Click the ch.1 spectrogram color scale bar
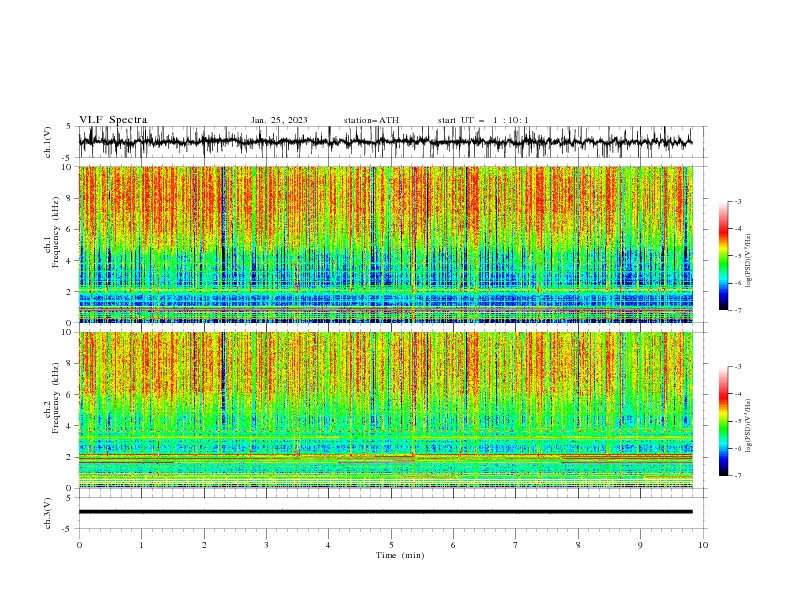 [x=724, y=256]
